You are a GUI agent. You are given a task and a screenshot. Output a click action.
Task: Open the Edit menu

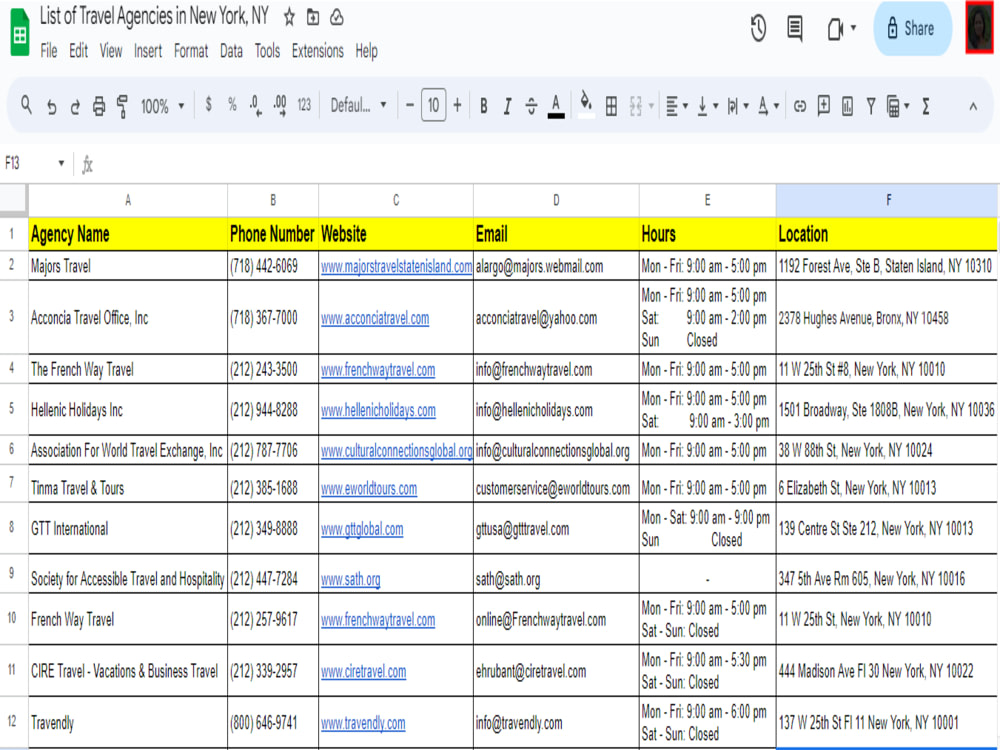click(x=78, y=51)
